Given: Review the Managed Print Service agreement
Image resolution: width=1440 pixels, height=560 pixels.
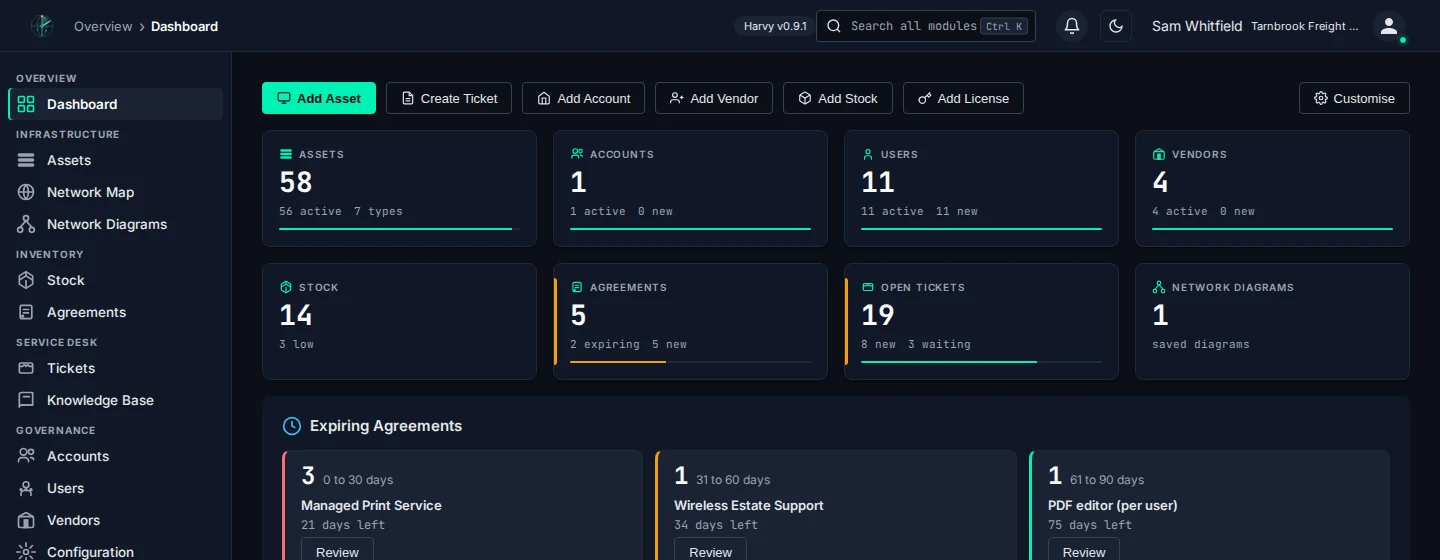Looking at the screenshot, I should pos(337,550).
